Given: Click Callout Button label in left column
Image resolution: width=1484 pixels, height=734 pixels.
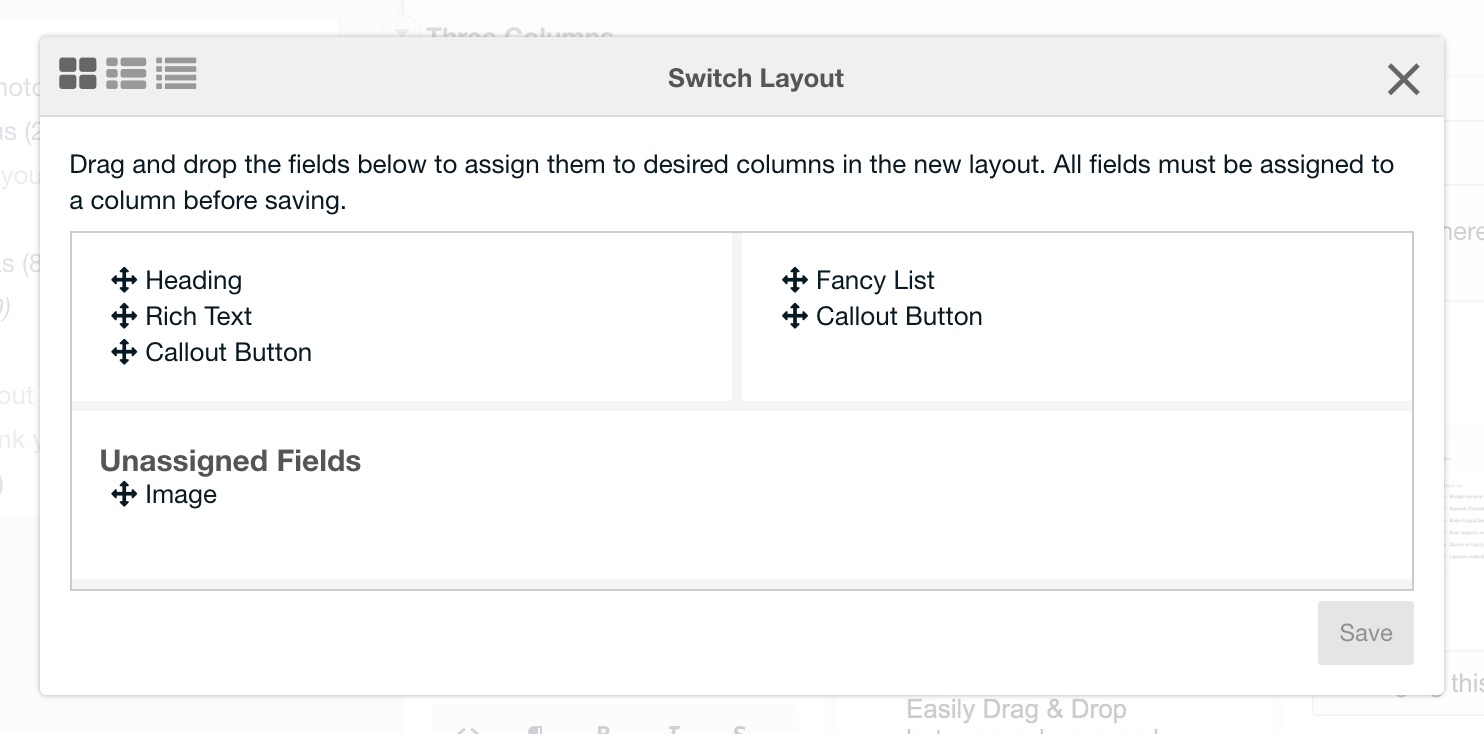Looking at the screenshot, I should [x=228, y=352].
